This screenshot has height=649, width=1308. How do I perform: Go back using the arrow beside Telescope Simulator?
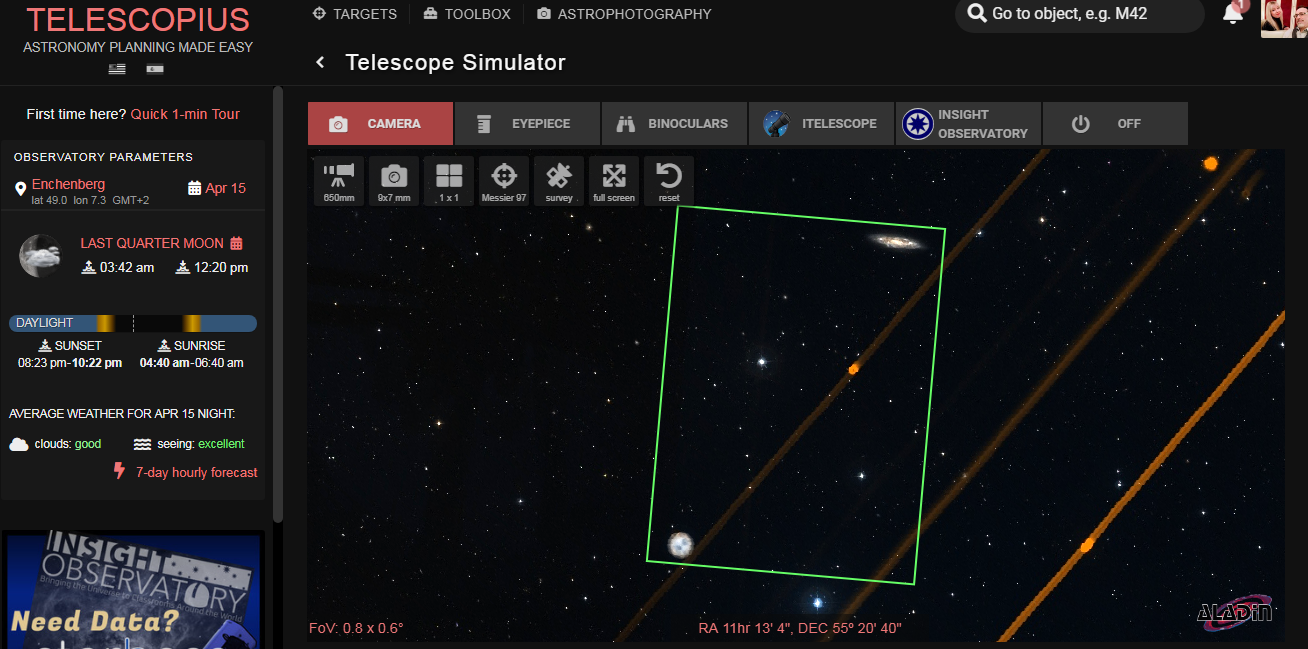coord(321,62)
